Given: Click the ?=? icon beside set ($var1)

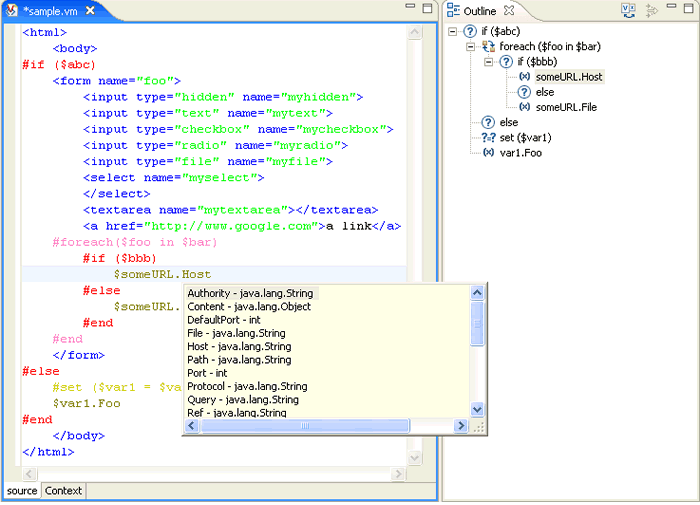Looking at the screenshot, I should (x=488, y=137).
